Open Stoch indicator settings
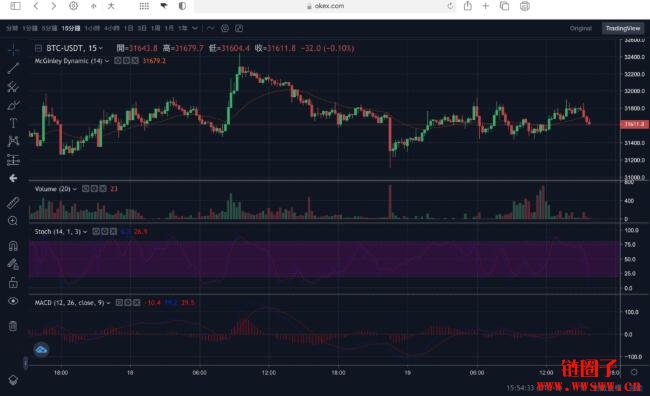Image resolution: width=650 pixels, height=396 pixels. pos(104,231)
